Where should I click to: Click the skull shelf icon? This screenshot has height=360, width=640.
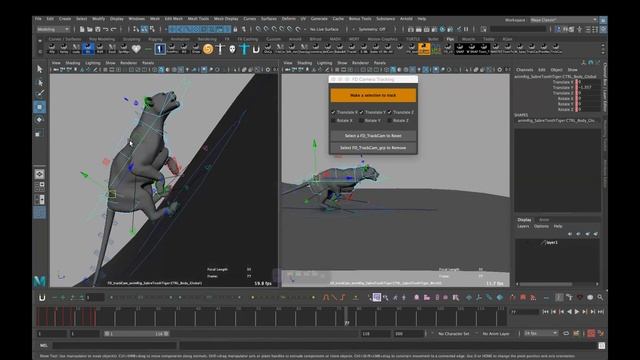tap(232, 49)
